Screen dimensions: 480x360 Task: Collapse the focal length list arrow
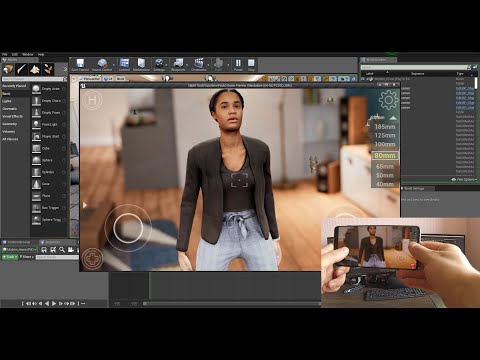[393, 118]
